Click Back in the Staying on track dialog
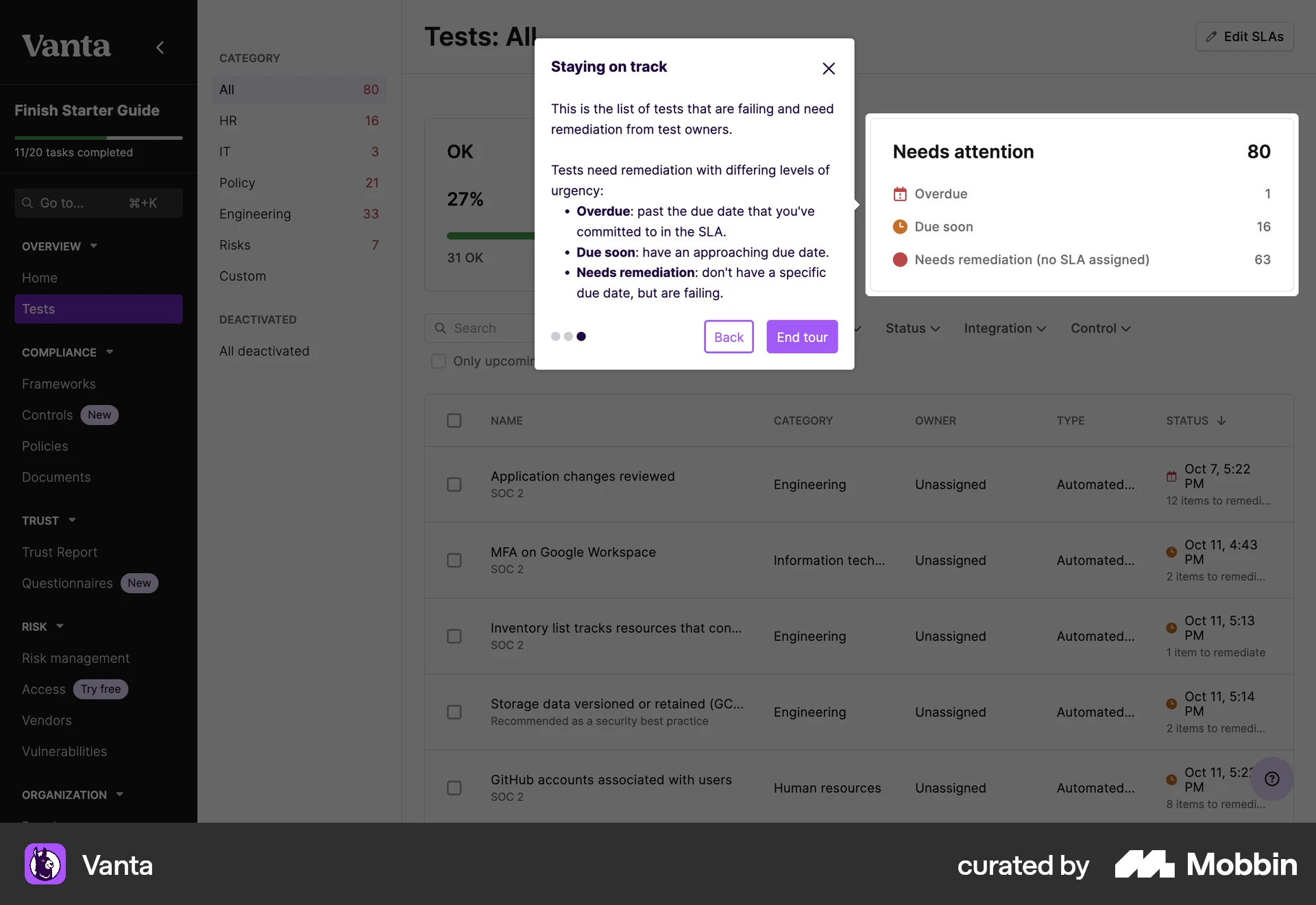 [x=728, y=337]
